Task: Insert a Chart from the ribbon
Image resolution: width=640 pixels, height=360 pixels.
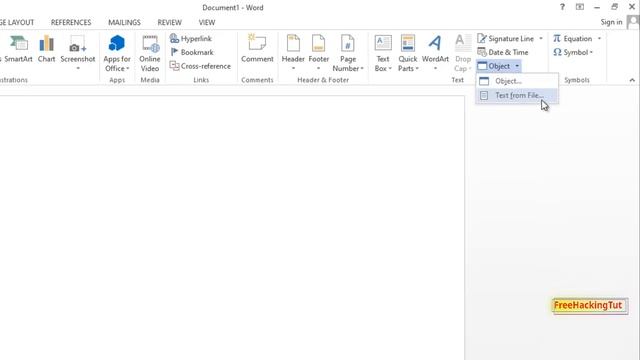Action: (x=46, y=50)
